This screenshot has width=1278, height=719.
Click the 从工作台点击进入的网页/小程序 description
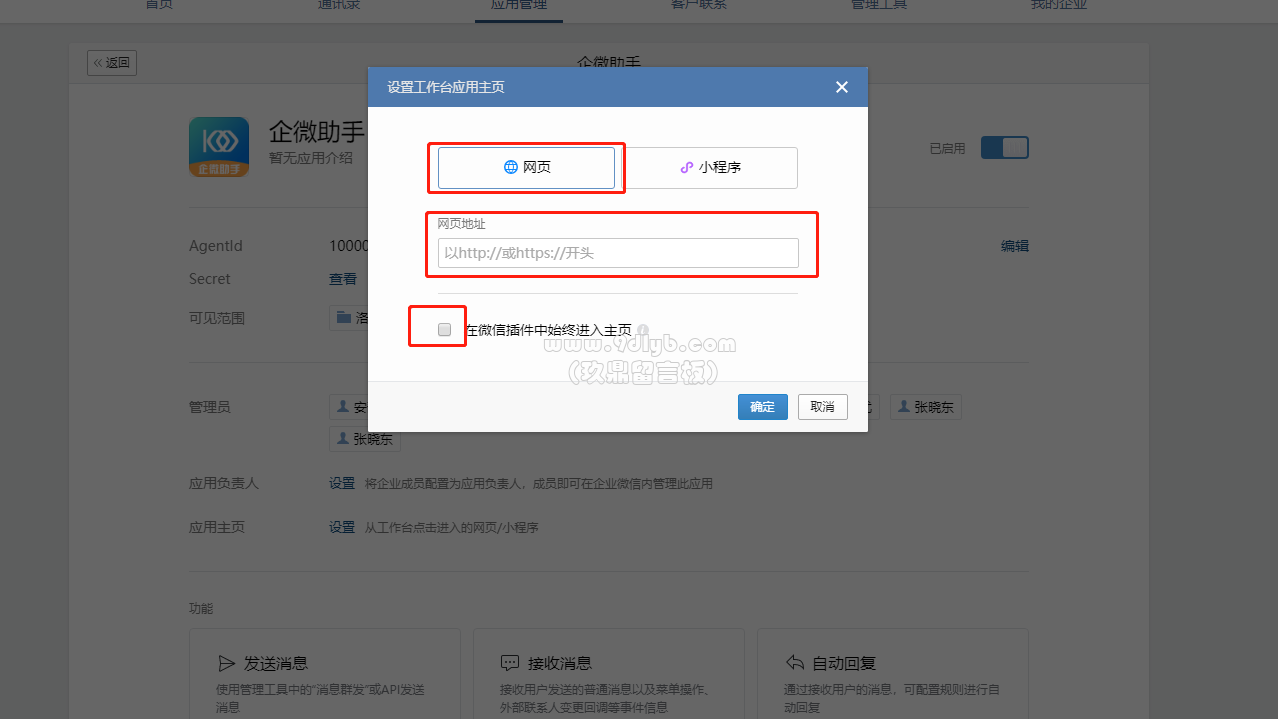[x=451, y=527]
